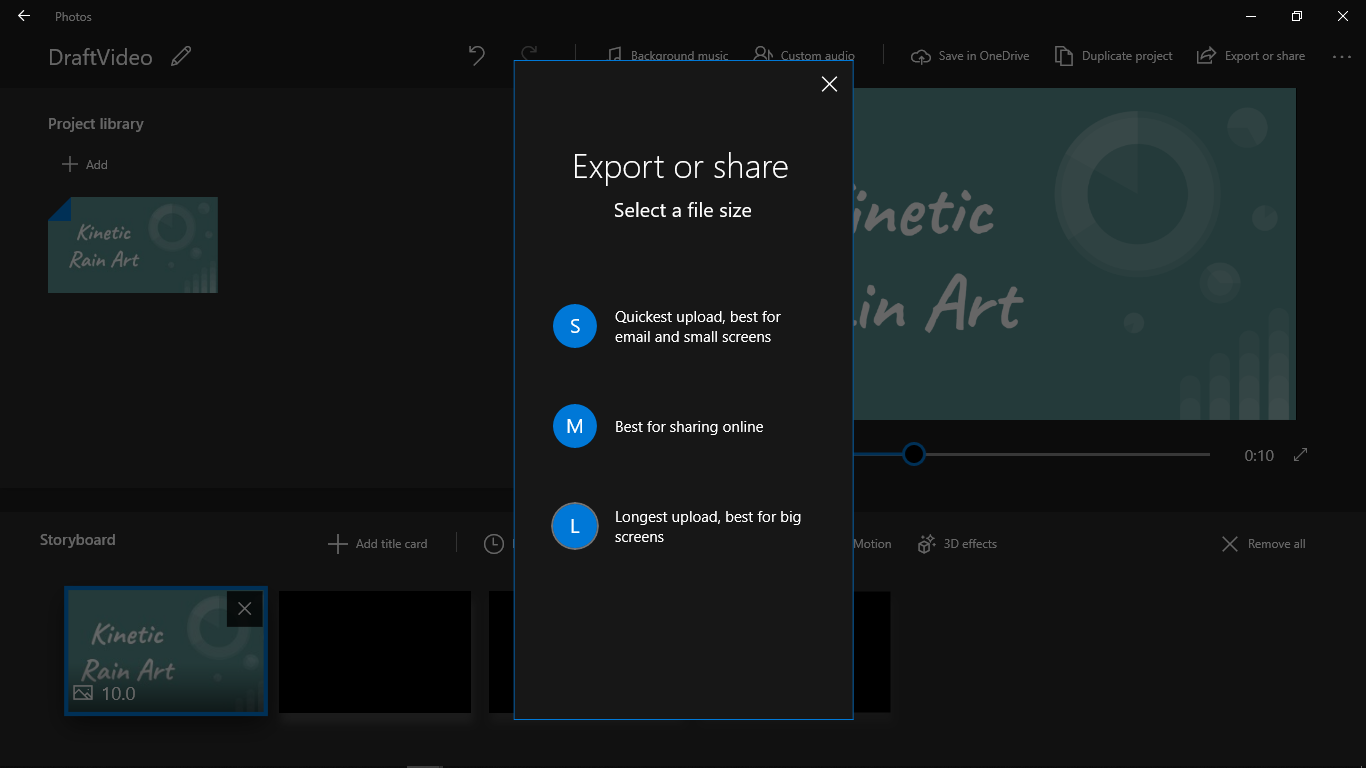The image size is (1366, 768).
Task: Minimize the Photos window
Action: tap(1251, 16)
